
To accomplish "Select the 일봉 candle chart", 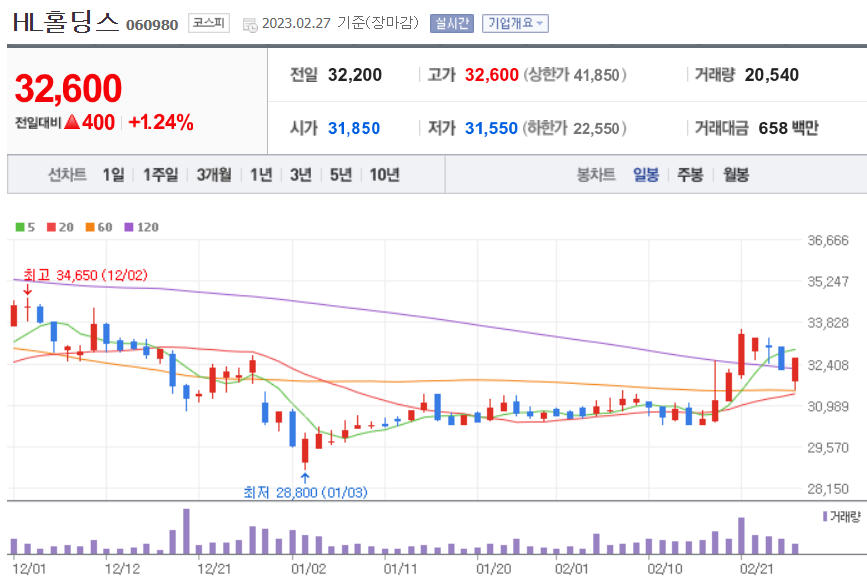I will point(646,175).
